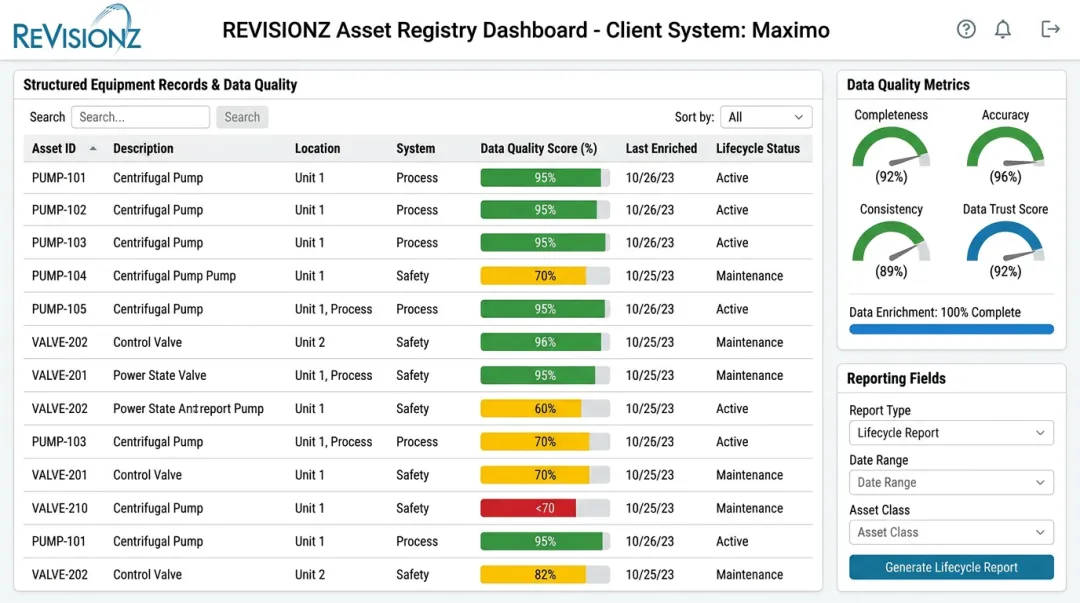The height and width of the screenshot is (603, 1080).
Task: Open the Asset Class dropdown
Action: coord(951,532)
